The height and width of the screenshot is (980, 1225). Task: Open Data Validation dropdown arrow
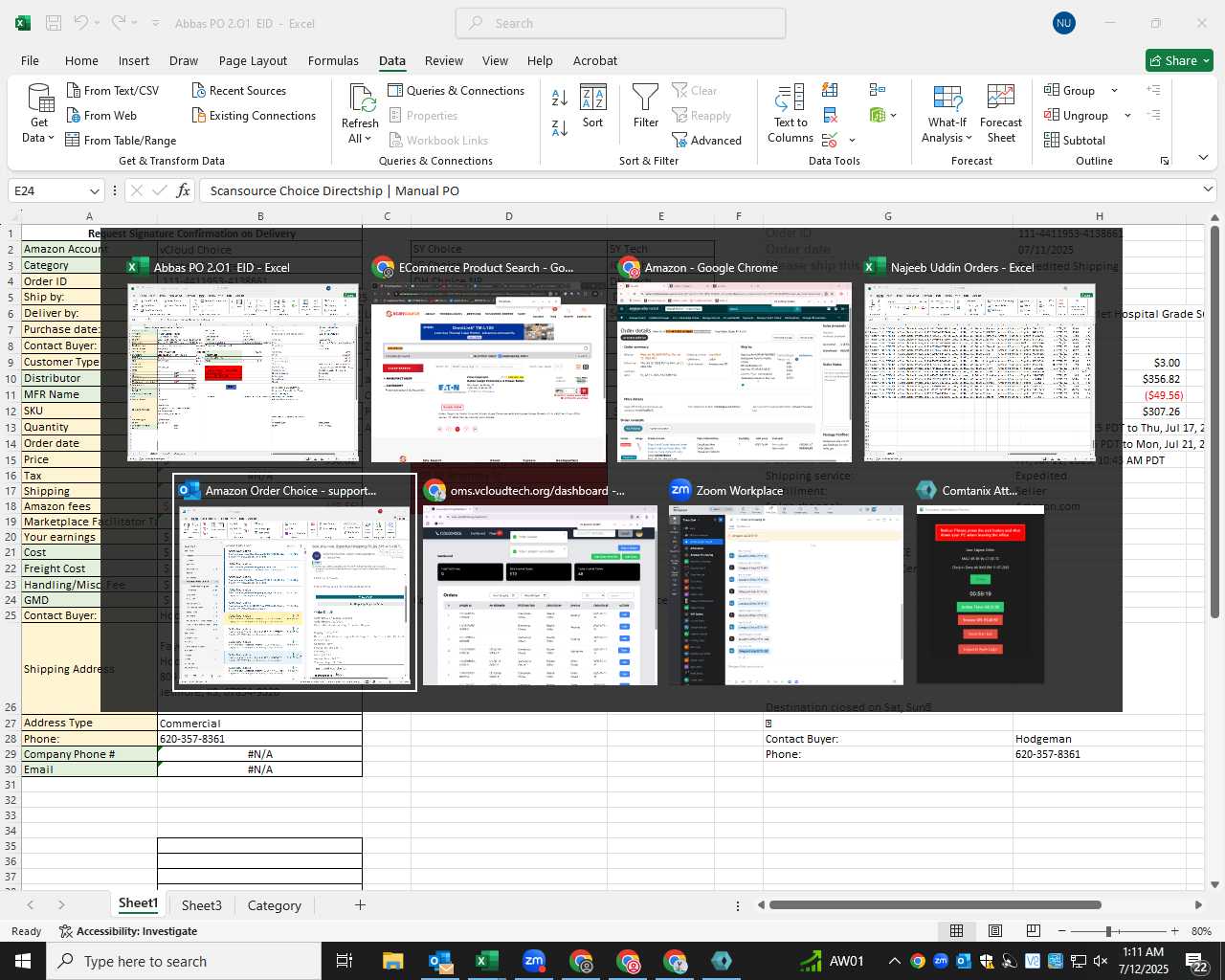(x=852, y=140)
